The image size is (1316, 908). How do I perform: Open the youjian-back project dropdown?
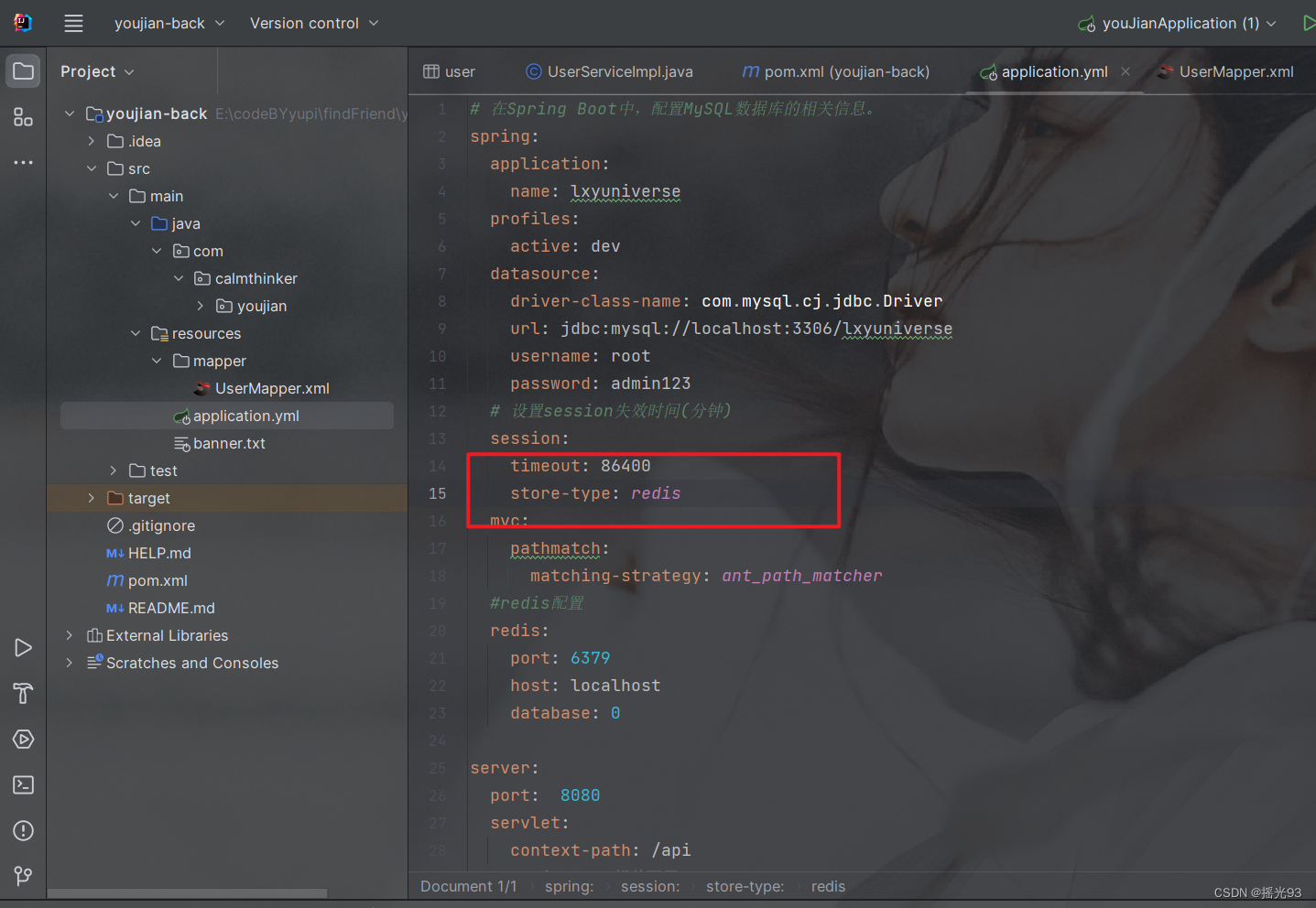tap(169, 24)
